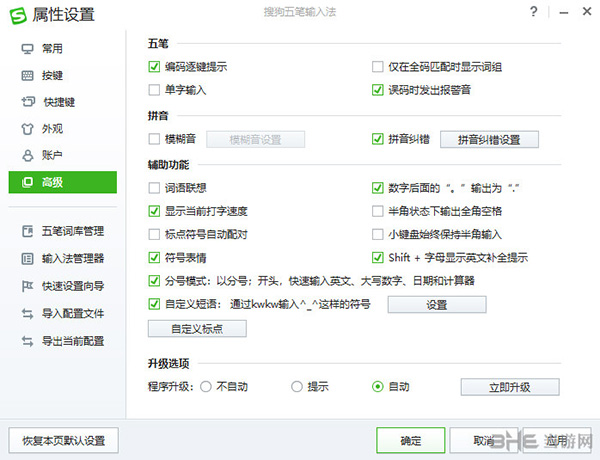Viewport: 600px width, 460px height.
Task: Uncheck 自定义短语 option
Action: click(x=154, y=304)
